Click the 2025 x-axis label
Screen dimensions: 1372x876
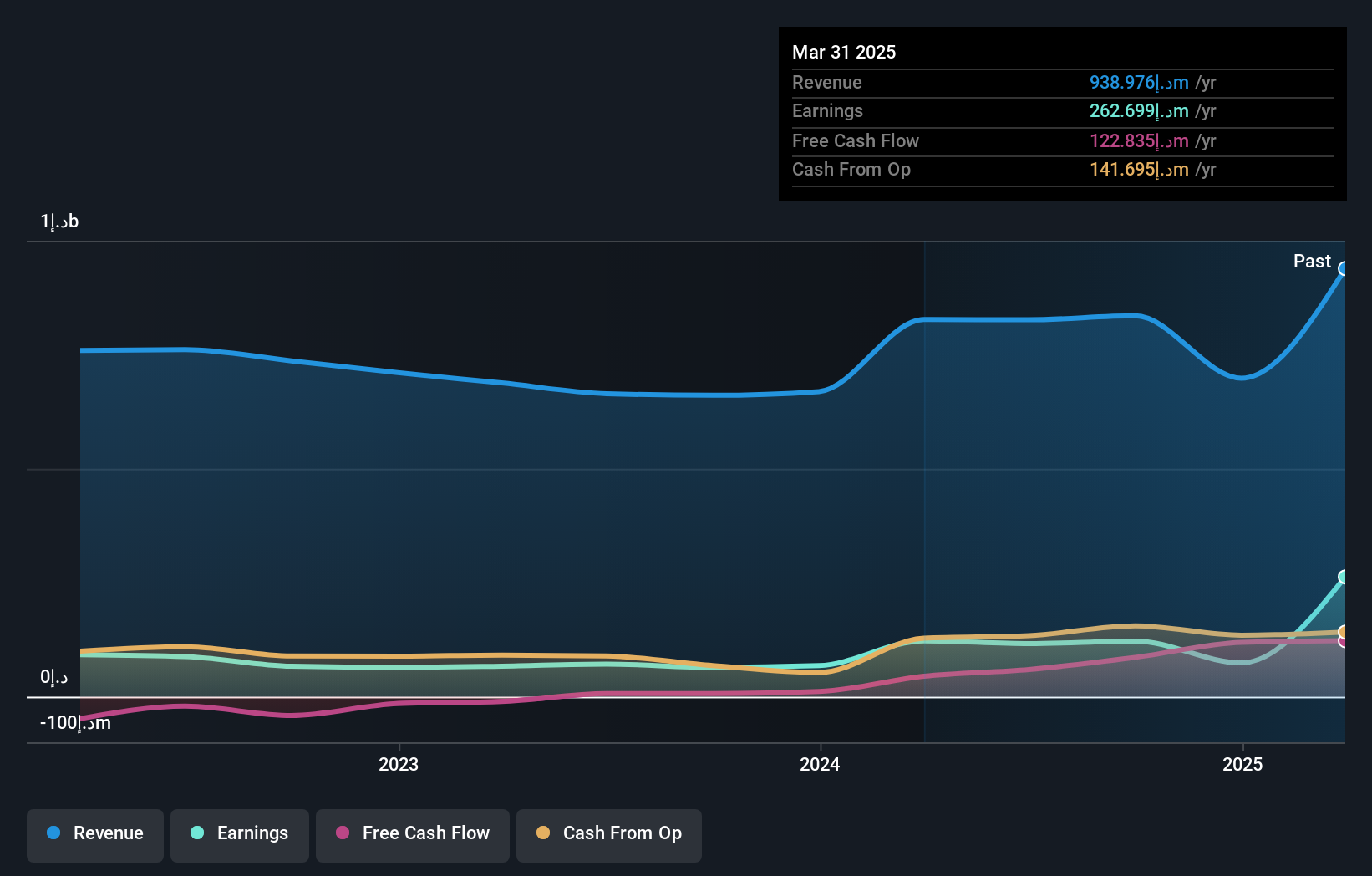[1242, 764]
